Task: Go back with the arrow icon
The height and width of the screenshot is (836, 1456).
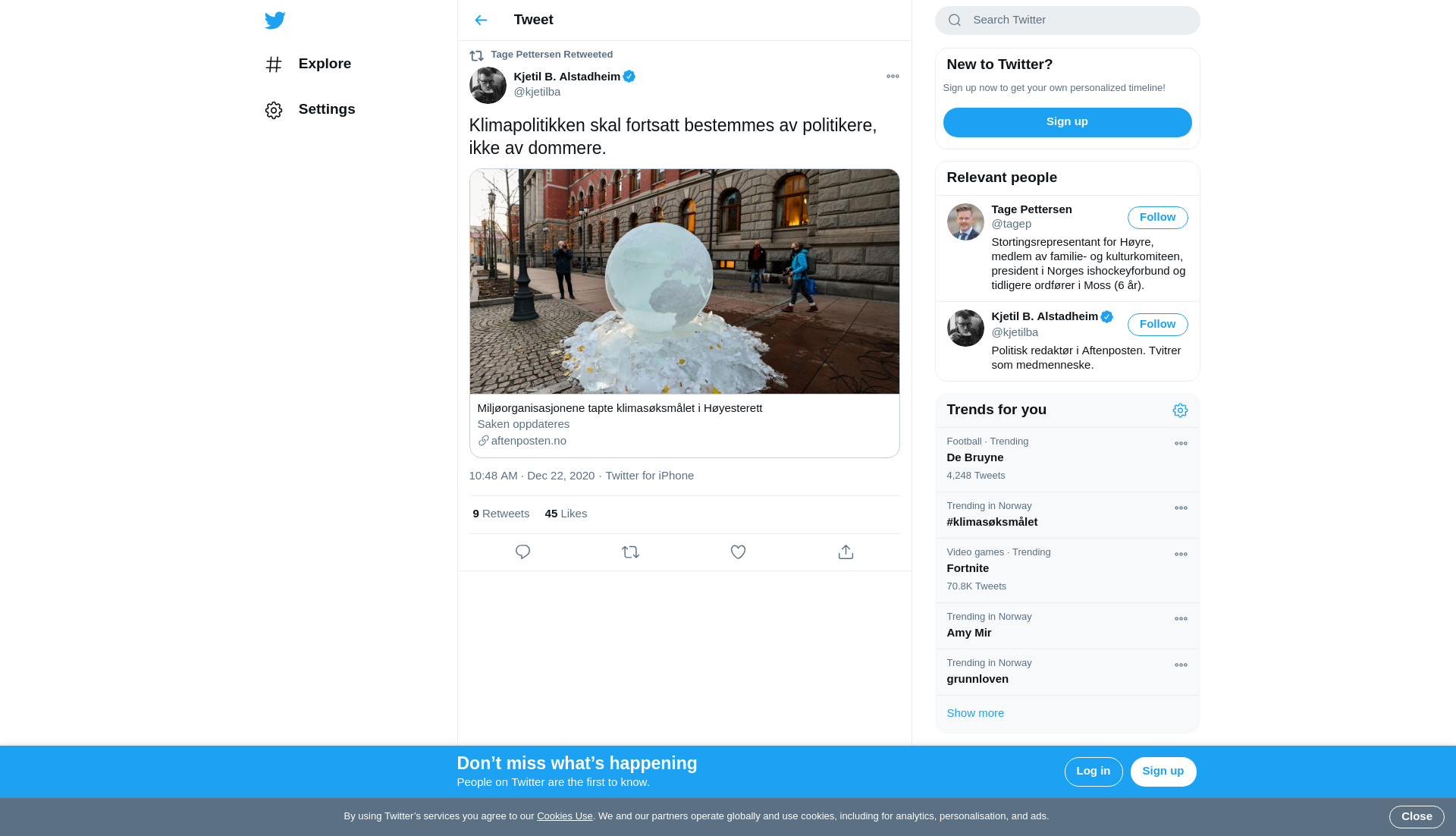Action: (x=481, y=20)
